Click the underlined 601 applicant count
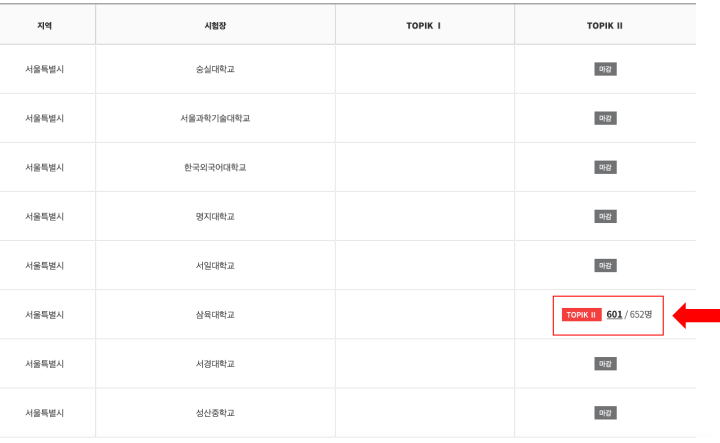720x443 pixels. 614,315
